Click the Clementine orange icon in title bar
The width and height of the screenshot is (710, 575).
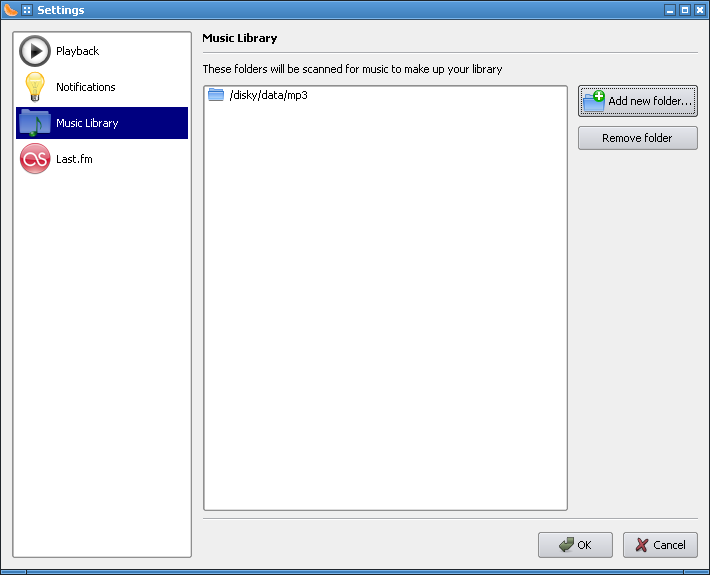coord(10,10)
